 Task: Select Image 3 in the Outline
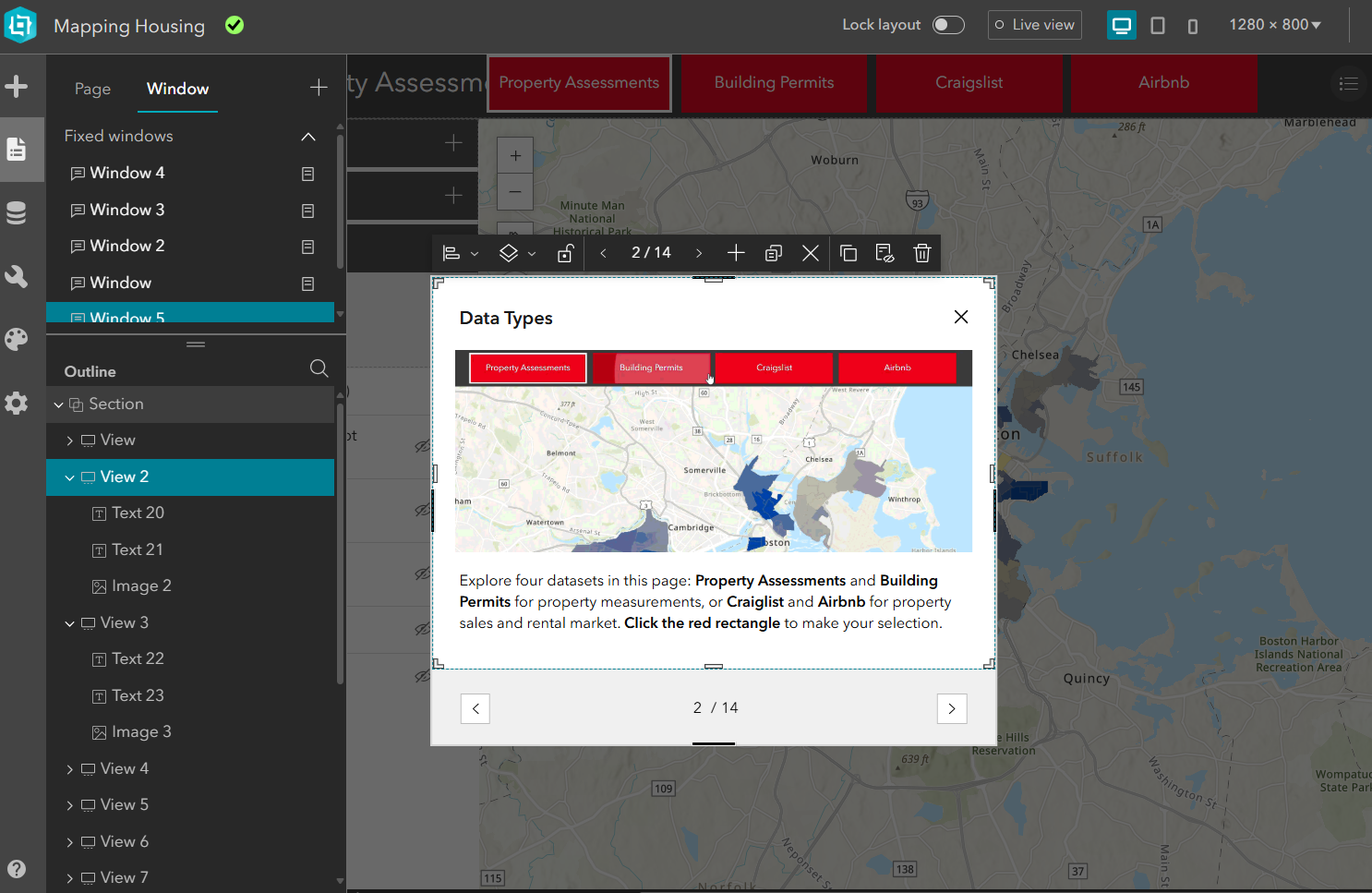pos(190,732)
